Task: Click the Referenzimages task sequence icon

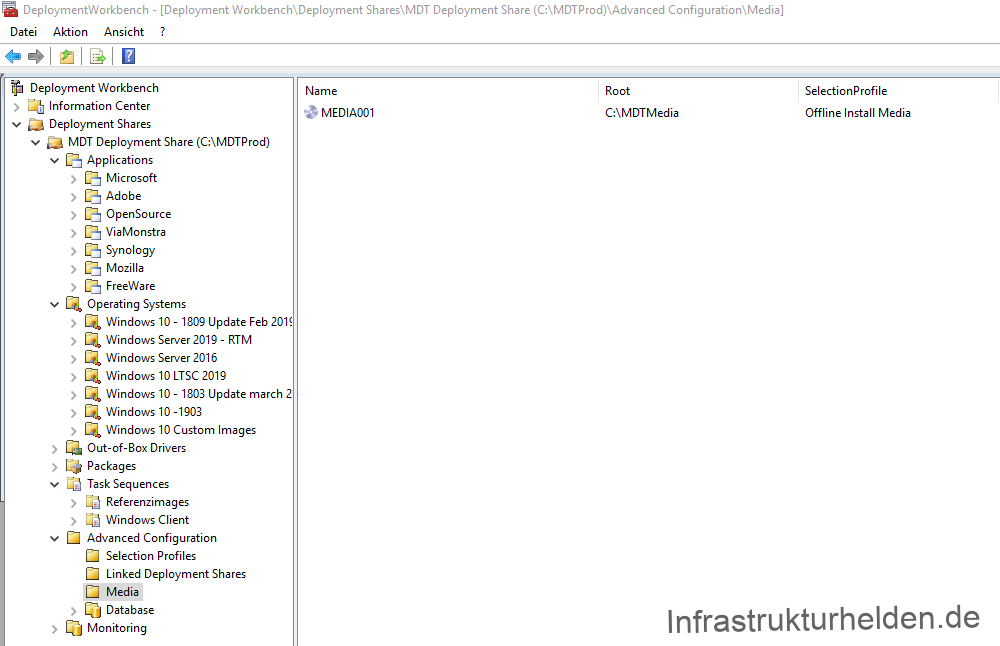Action: click(93, 503)
